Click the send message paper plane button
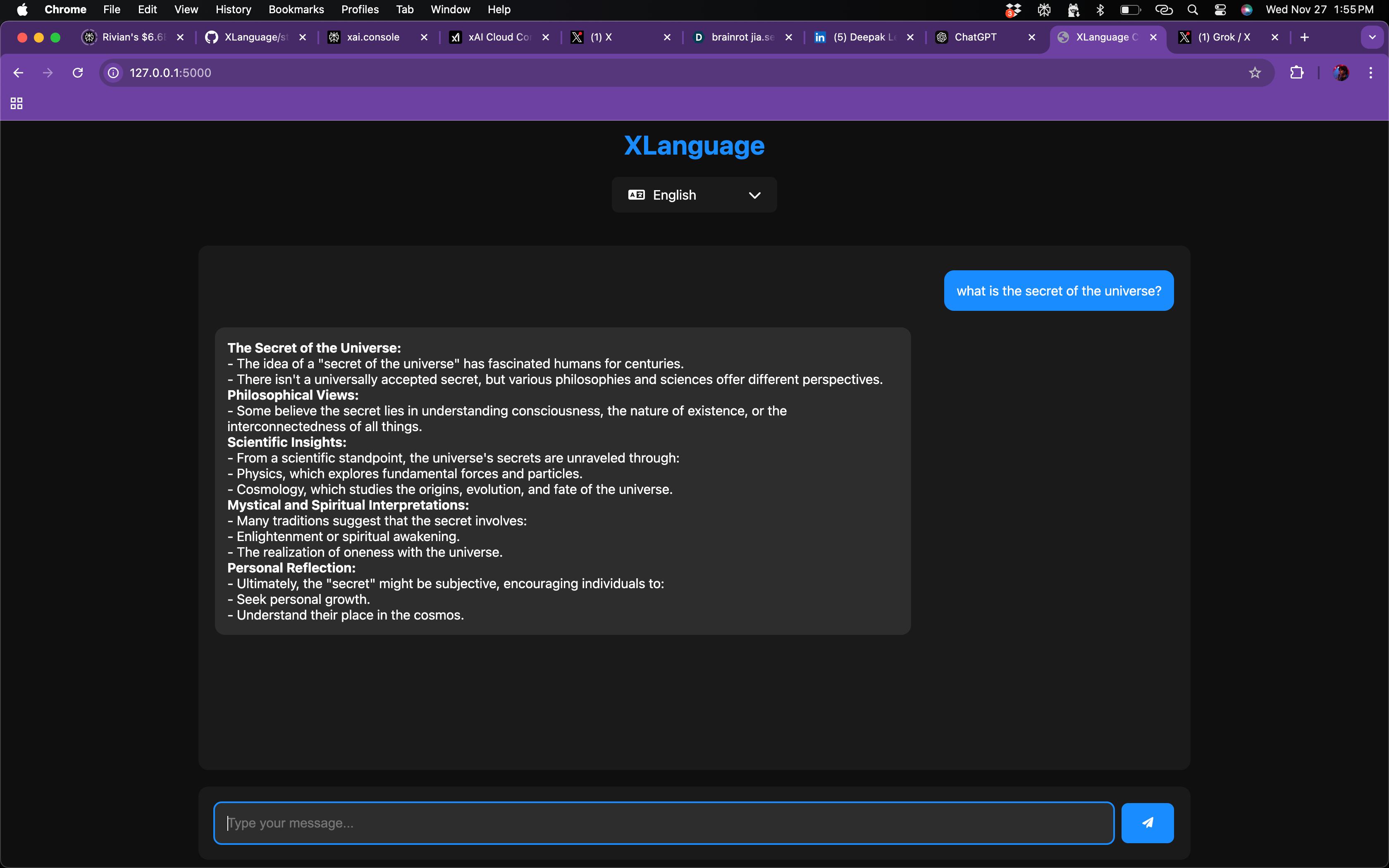This screenshot has width=1389, height=868. (1146, 823)
